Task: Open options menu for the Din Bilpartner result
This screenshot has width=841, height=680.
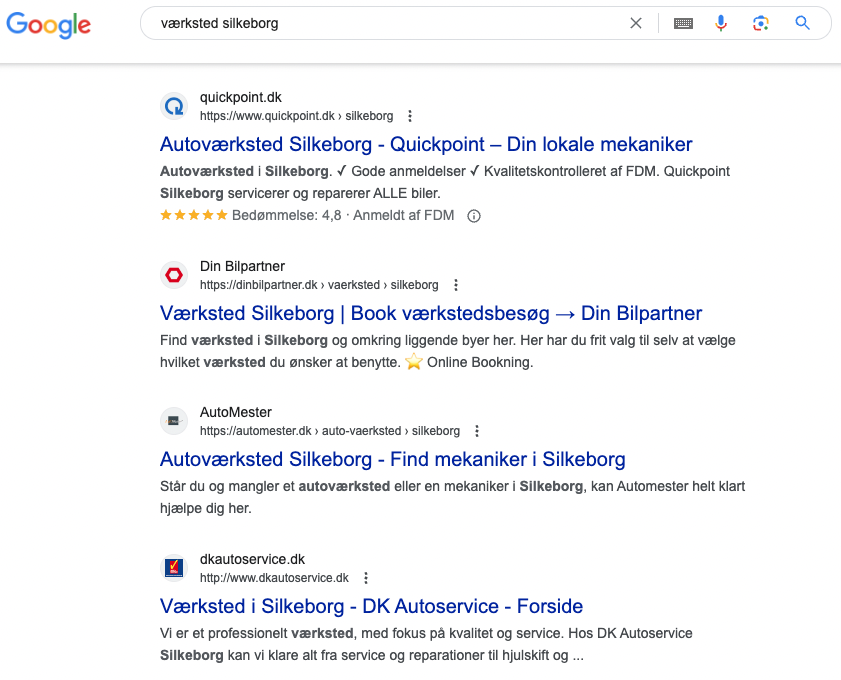Action: (x=456, y=285)
